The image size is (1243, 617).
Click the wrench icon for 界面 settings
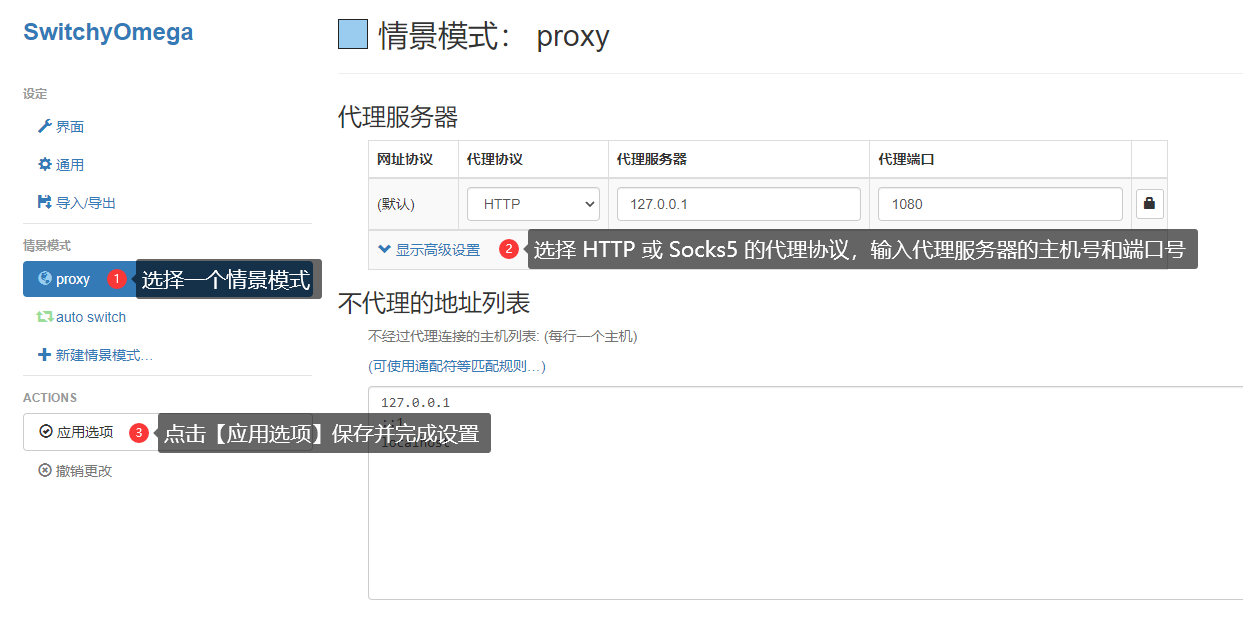coord(44,127)
